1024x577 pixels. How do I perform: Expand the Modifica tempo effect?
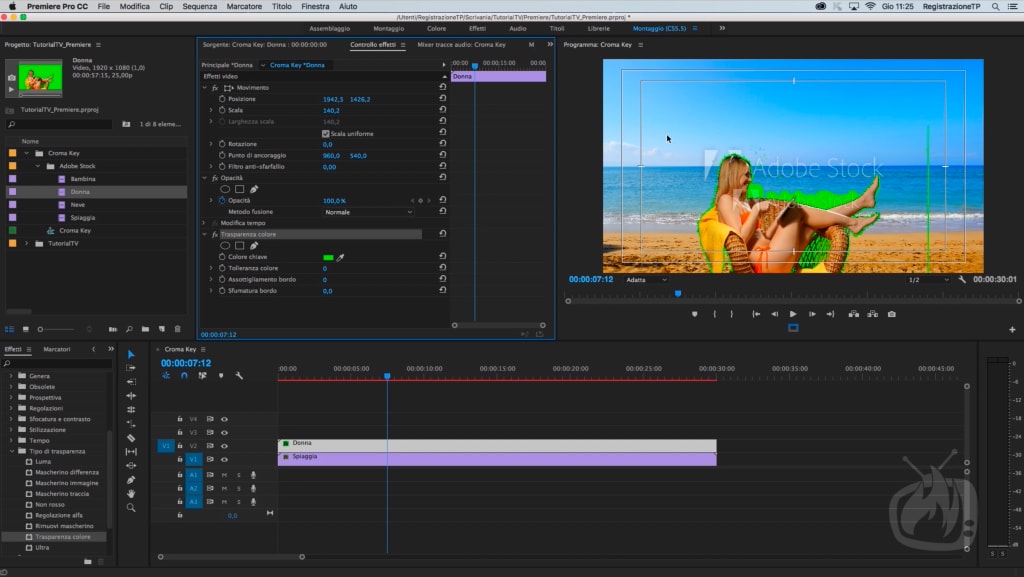204,223
